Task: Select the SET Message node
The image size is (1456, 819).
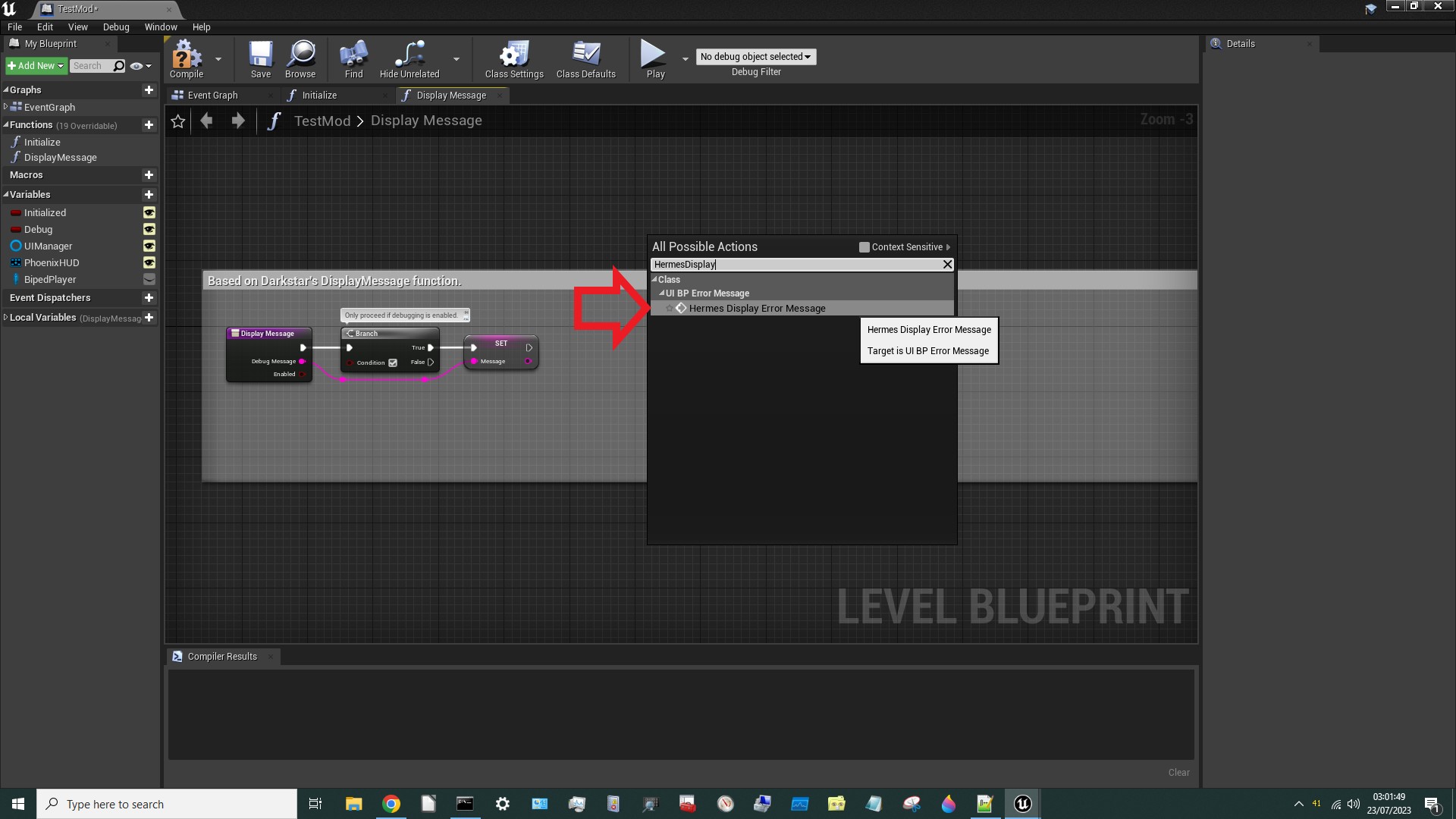Action: pos(501,353)
